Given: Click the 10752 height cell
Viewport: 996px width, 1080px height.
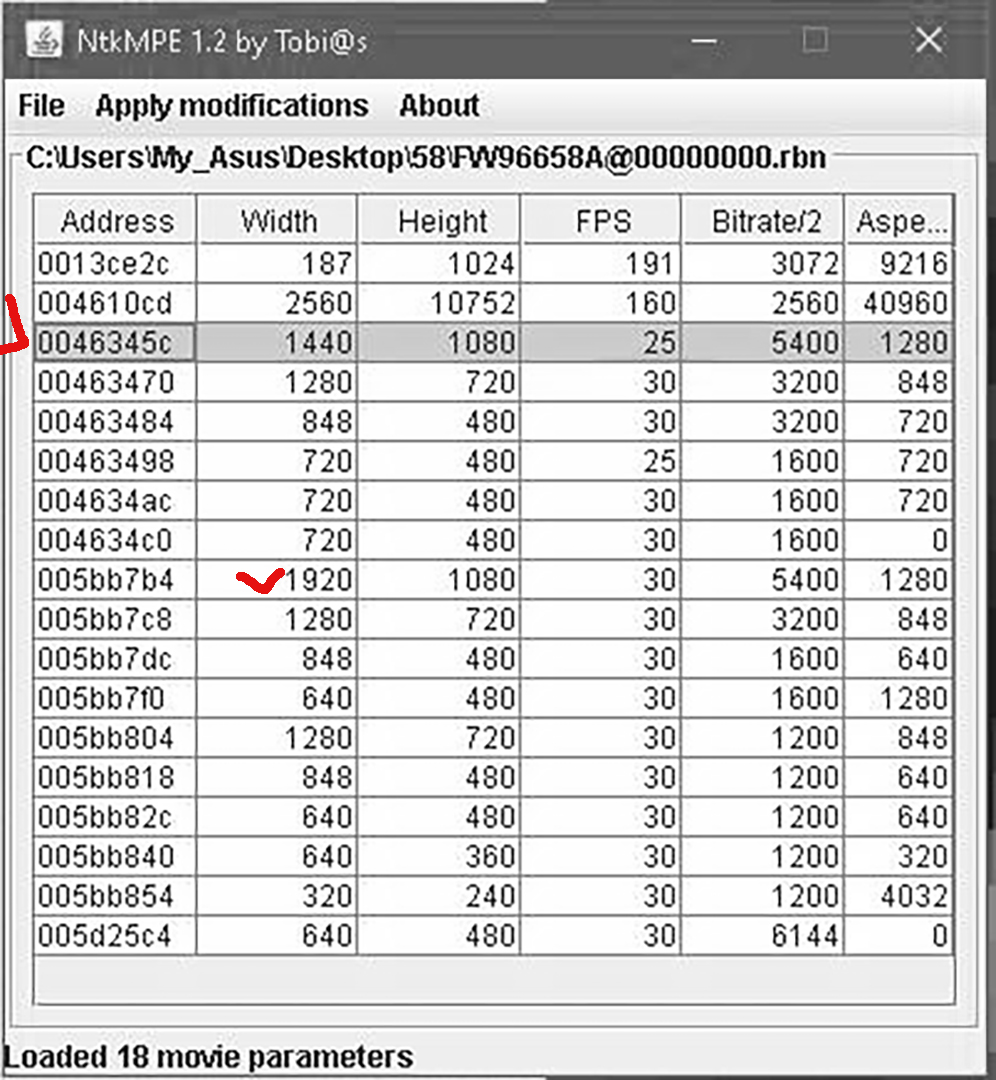Looking at the screenshot, I should 472,303.
